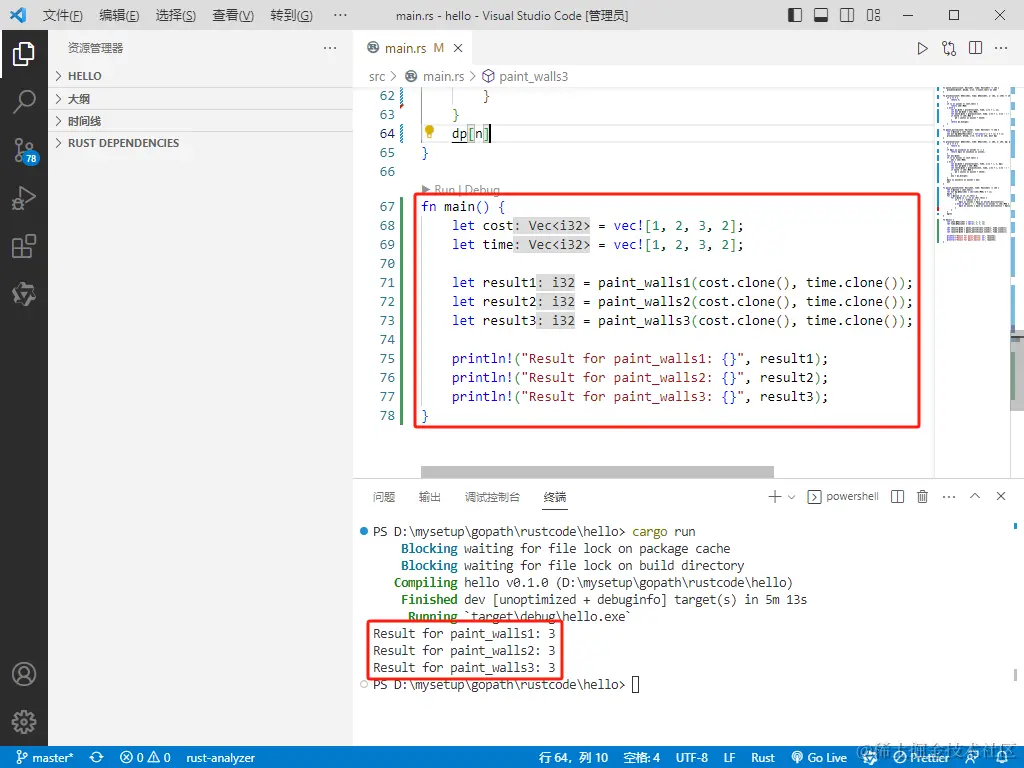
Task: Click the master* branch in status bar
Action: [45, 758]
